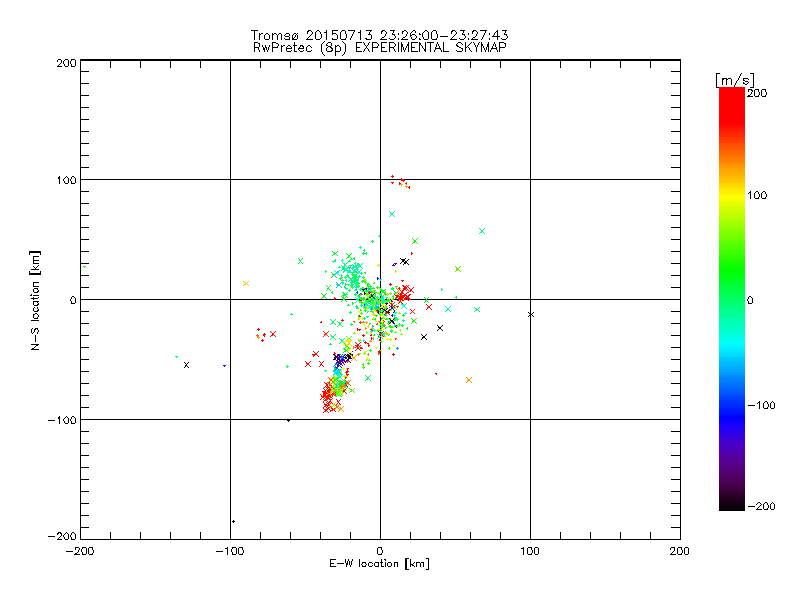800x600 pixels.
Task: Click the colorbar '200' top label
Action: 757,93
